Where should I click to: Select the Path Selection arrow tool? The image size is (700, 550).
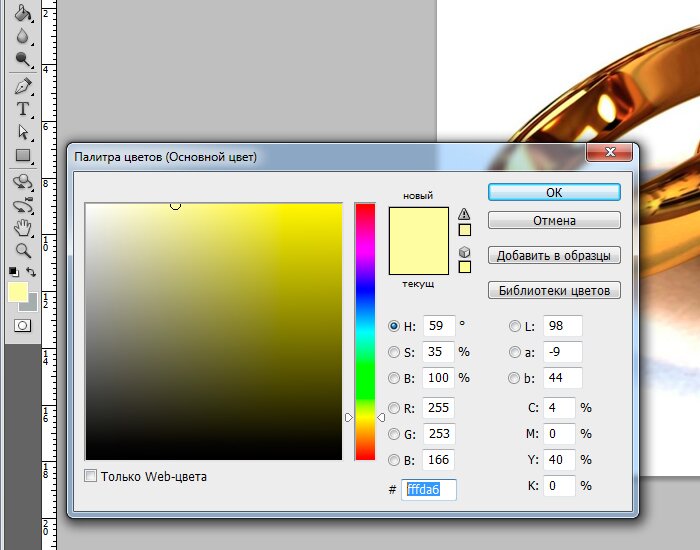pos(22,132)
